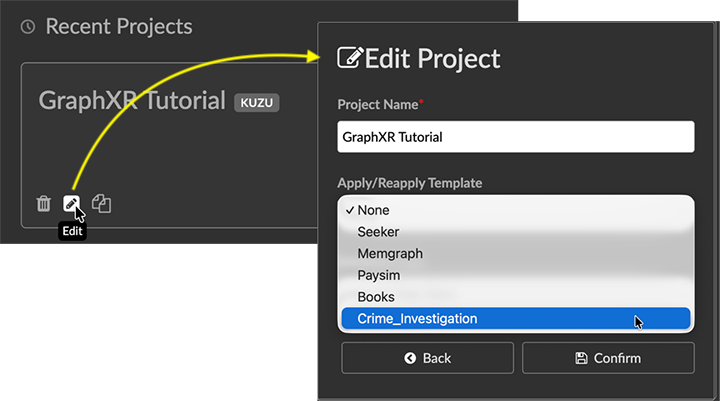Click the clock icon beside Recent Projects
The image size is (720, 401).
coord(28,27)
